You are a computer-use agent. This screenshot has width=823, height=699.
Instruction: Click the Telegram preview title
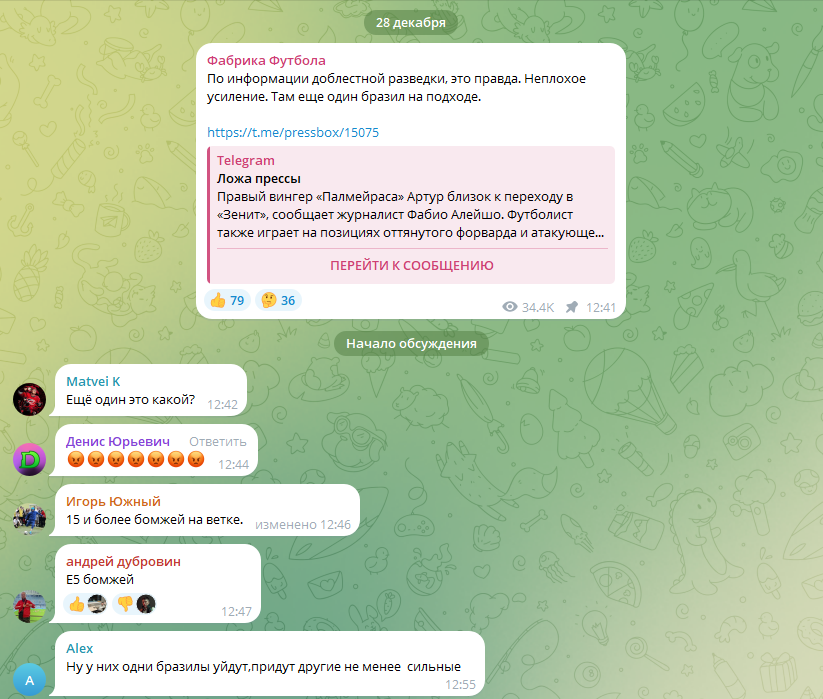[246, 160]
